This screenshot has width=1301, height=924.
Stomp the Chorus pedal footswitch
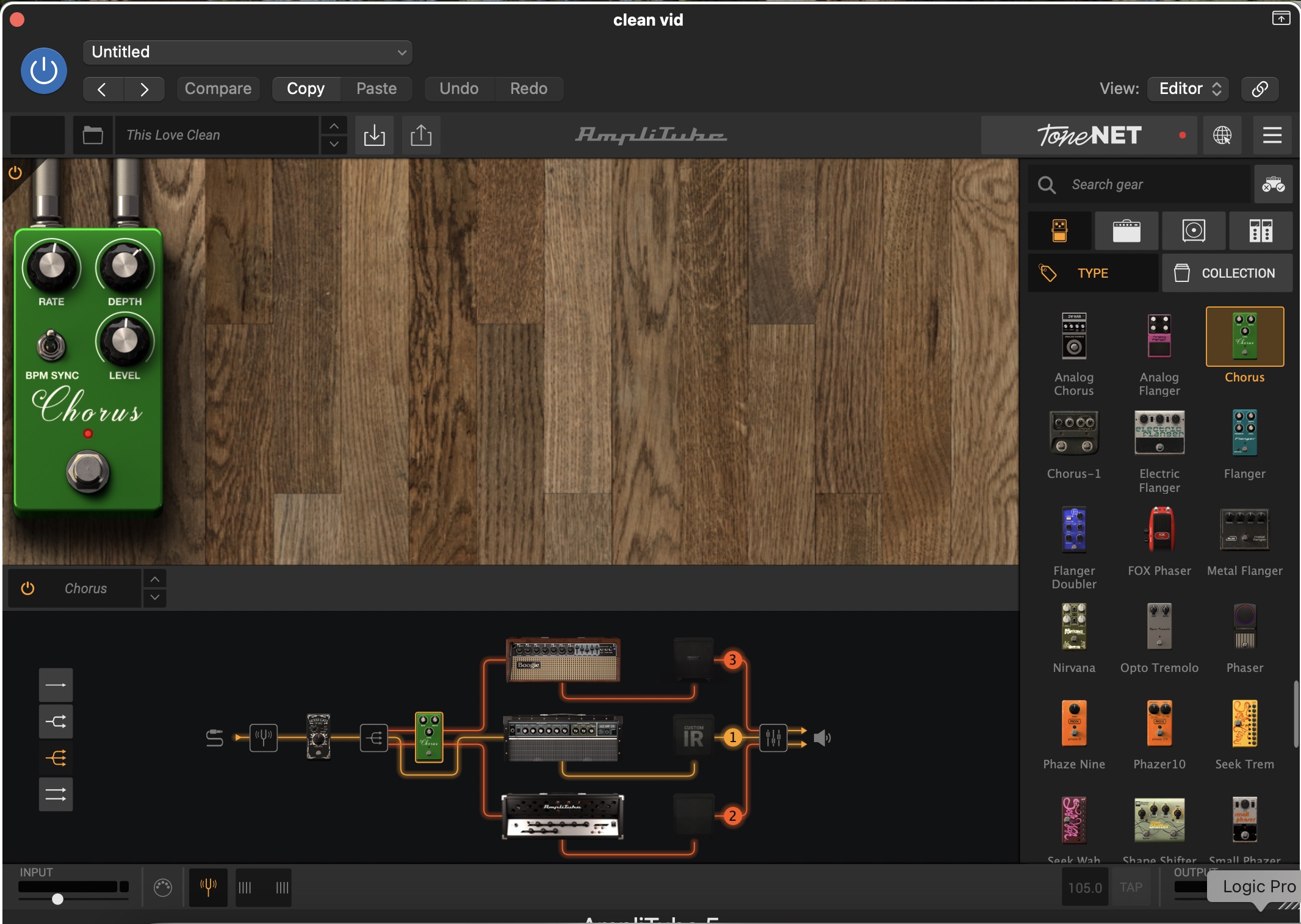pyautogui.click(x=88, y=472)
